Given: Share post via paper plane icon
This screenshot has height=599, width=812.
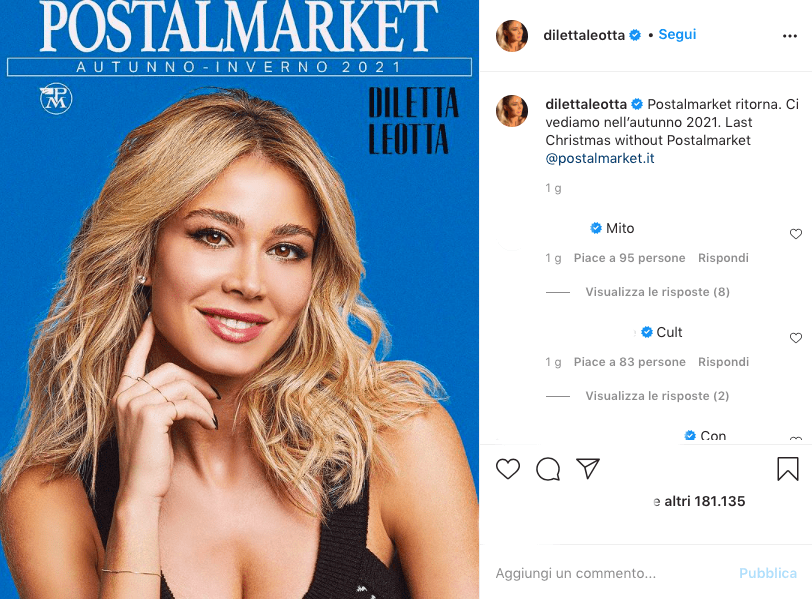Looking at the screenshot, I should click(x=588, y=469).
